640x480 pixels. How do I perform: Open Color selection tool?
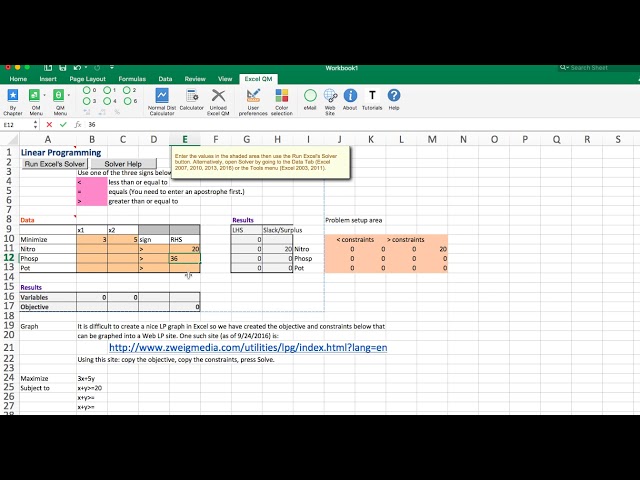(x=282, y=95)
